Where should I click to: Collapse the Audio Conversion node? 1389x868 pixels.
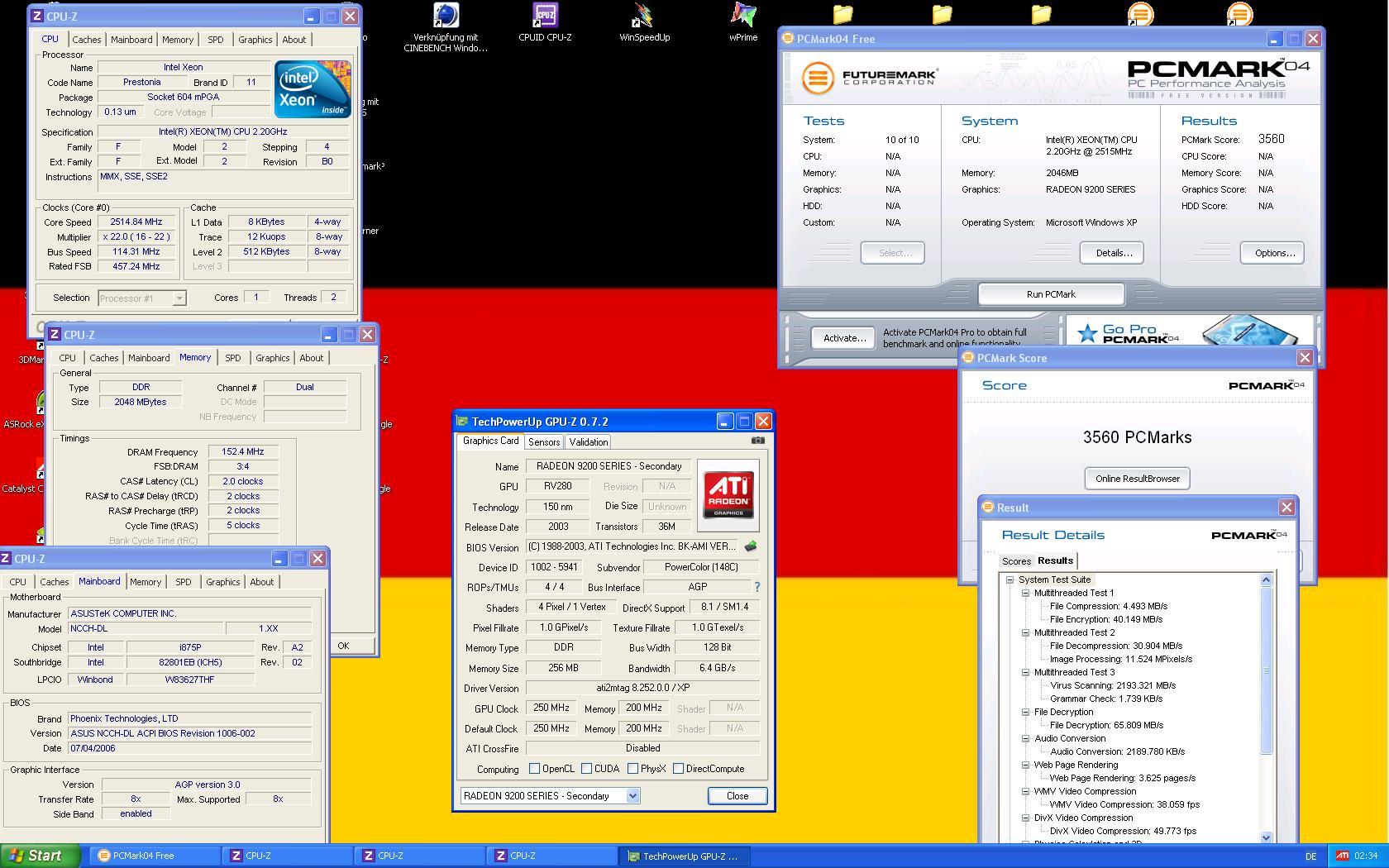coord(1025,738)
